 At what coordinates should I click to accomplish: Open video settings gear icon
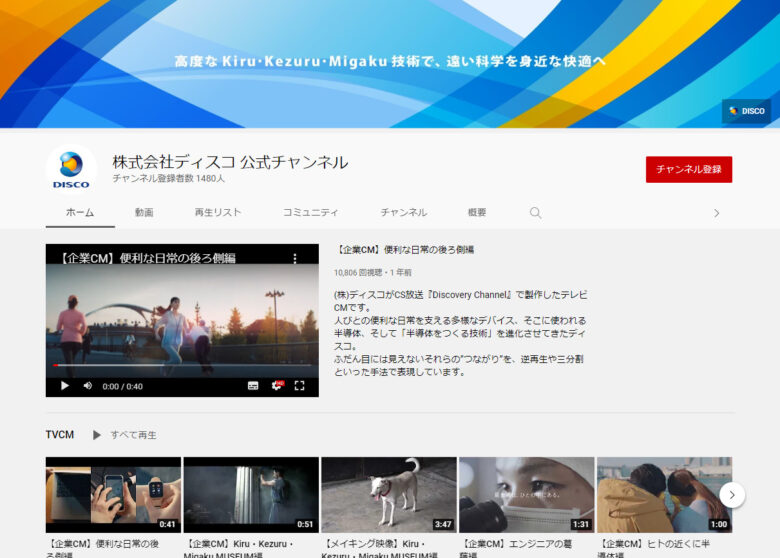(277, 385)
